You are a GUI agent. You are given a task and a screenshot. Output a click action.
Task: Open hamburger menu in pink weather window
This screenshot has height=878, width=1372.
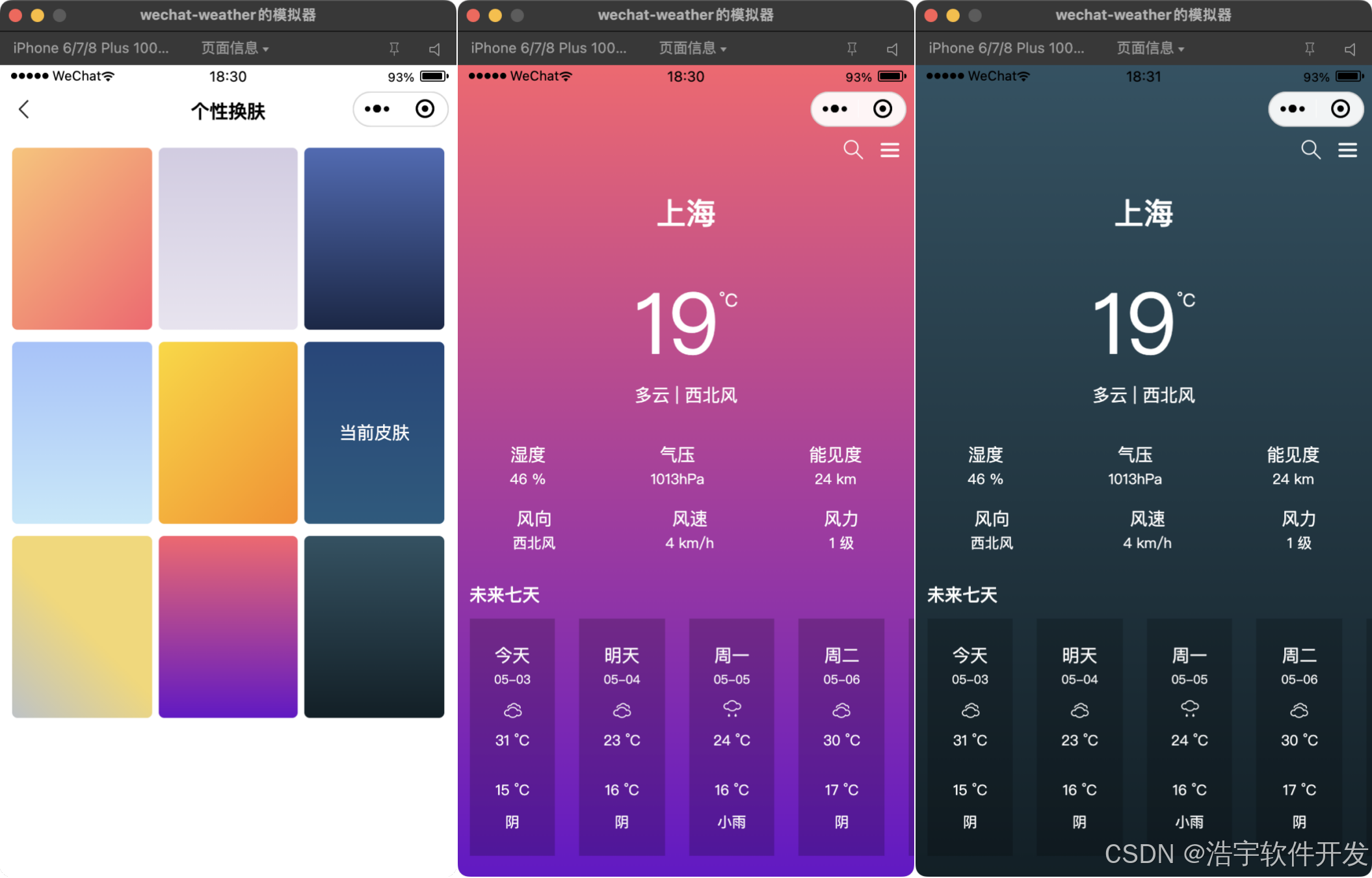pyautogui.click(x=890, y=150)
